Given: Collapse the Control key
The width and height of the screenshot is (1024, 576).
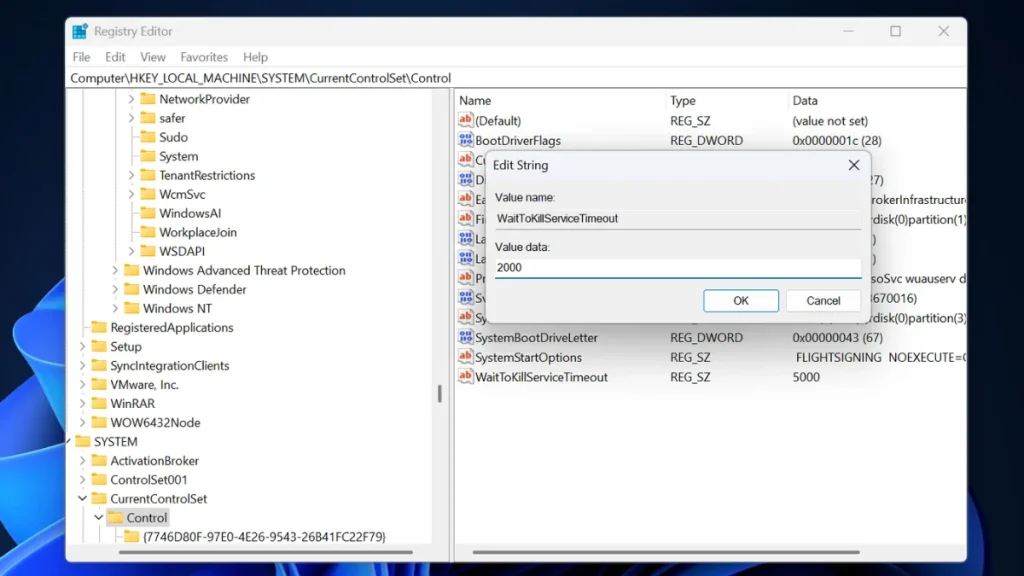Looking at the screenshot, I should click(x=99, y=517).
